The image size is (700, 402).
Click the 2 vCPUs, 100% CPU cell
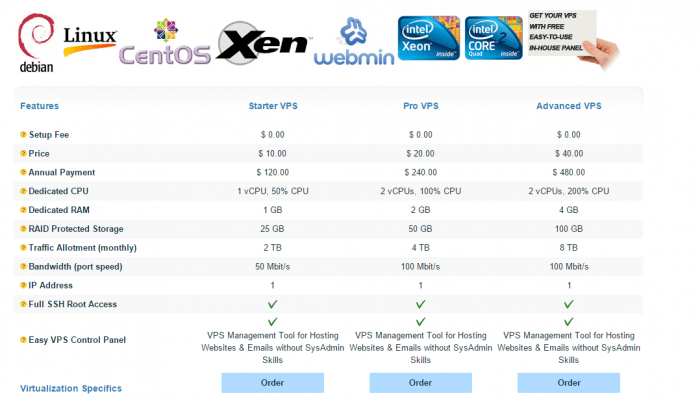(421, 191)
